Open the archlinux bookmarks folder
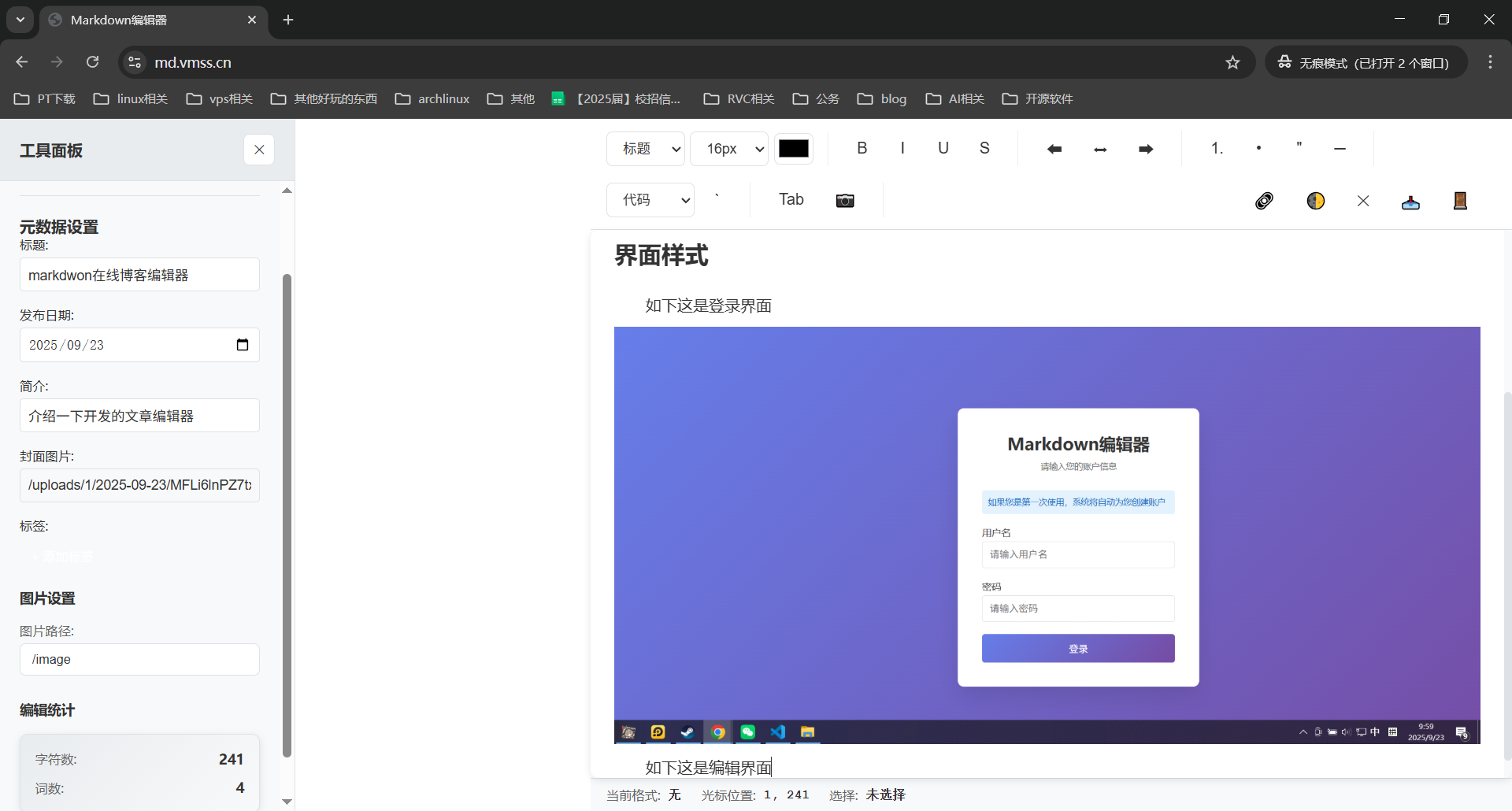1512x811 pixels. click(x=432, y=98)
